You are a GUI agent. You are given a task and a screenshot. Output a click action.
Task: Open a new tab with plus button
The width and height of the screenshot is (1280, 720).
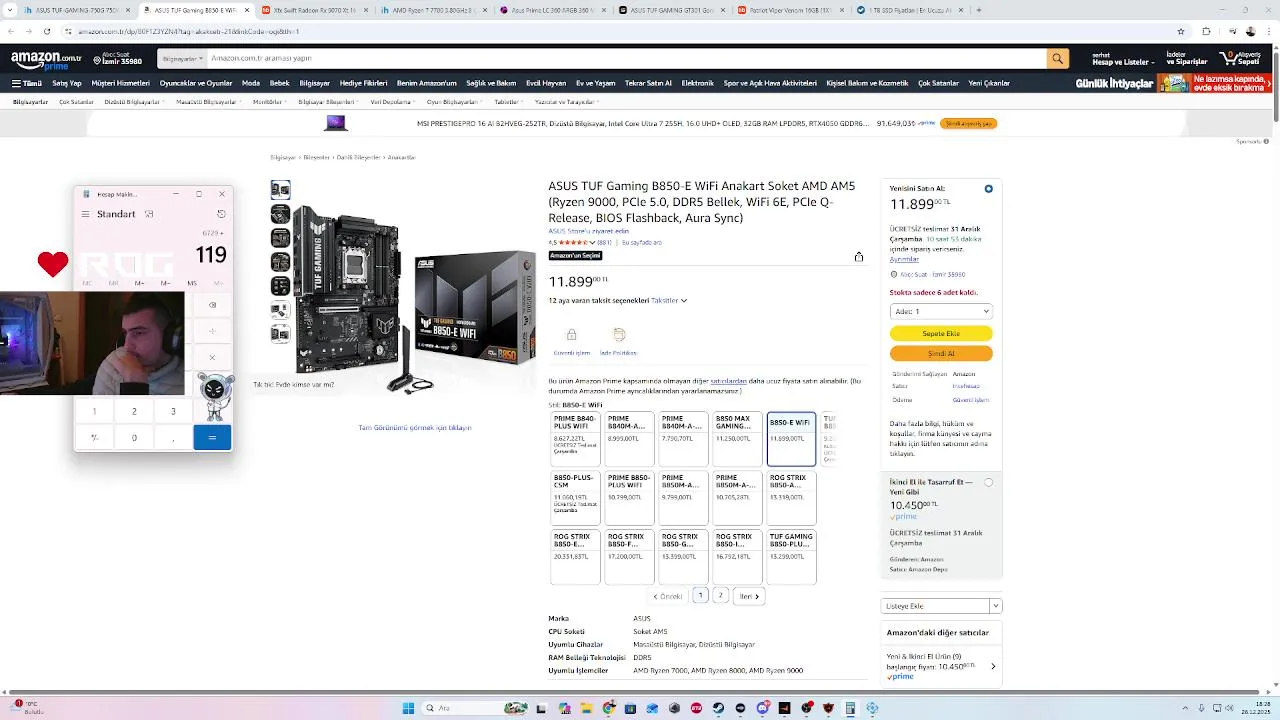click(978, 10)
